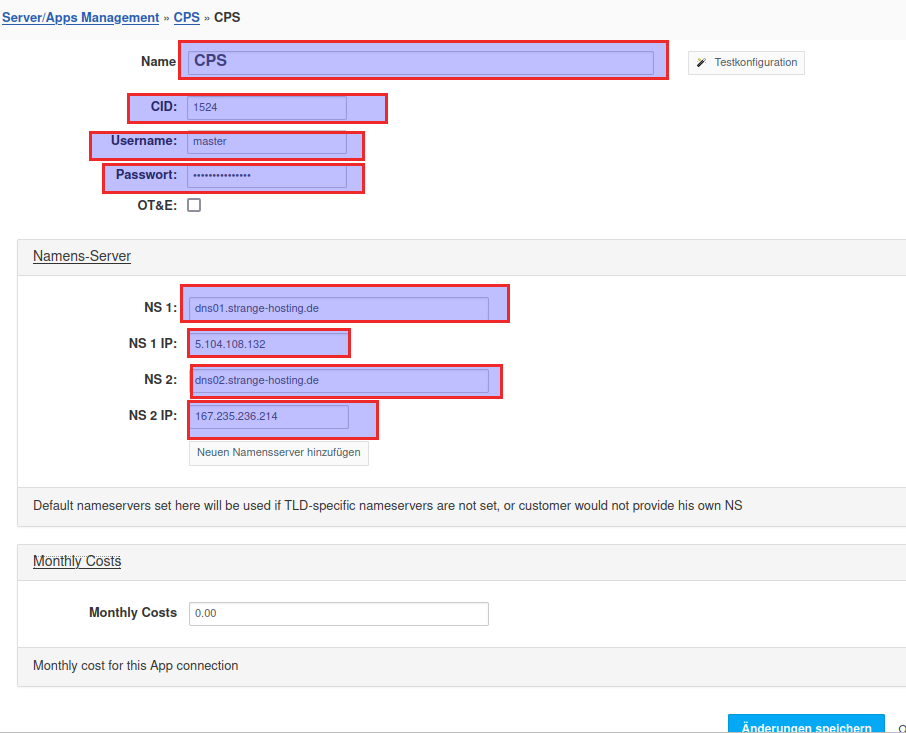The width and height of the screenshot is (906, 733).
Task: Click the wand icon beside Testkonfiguration
Action: pos(702,63)
